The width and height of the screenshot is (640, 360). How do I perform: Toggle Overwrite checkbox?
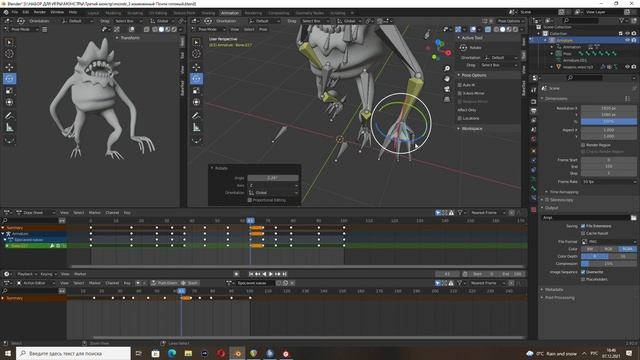[x=583, y=272]
